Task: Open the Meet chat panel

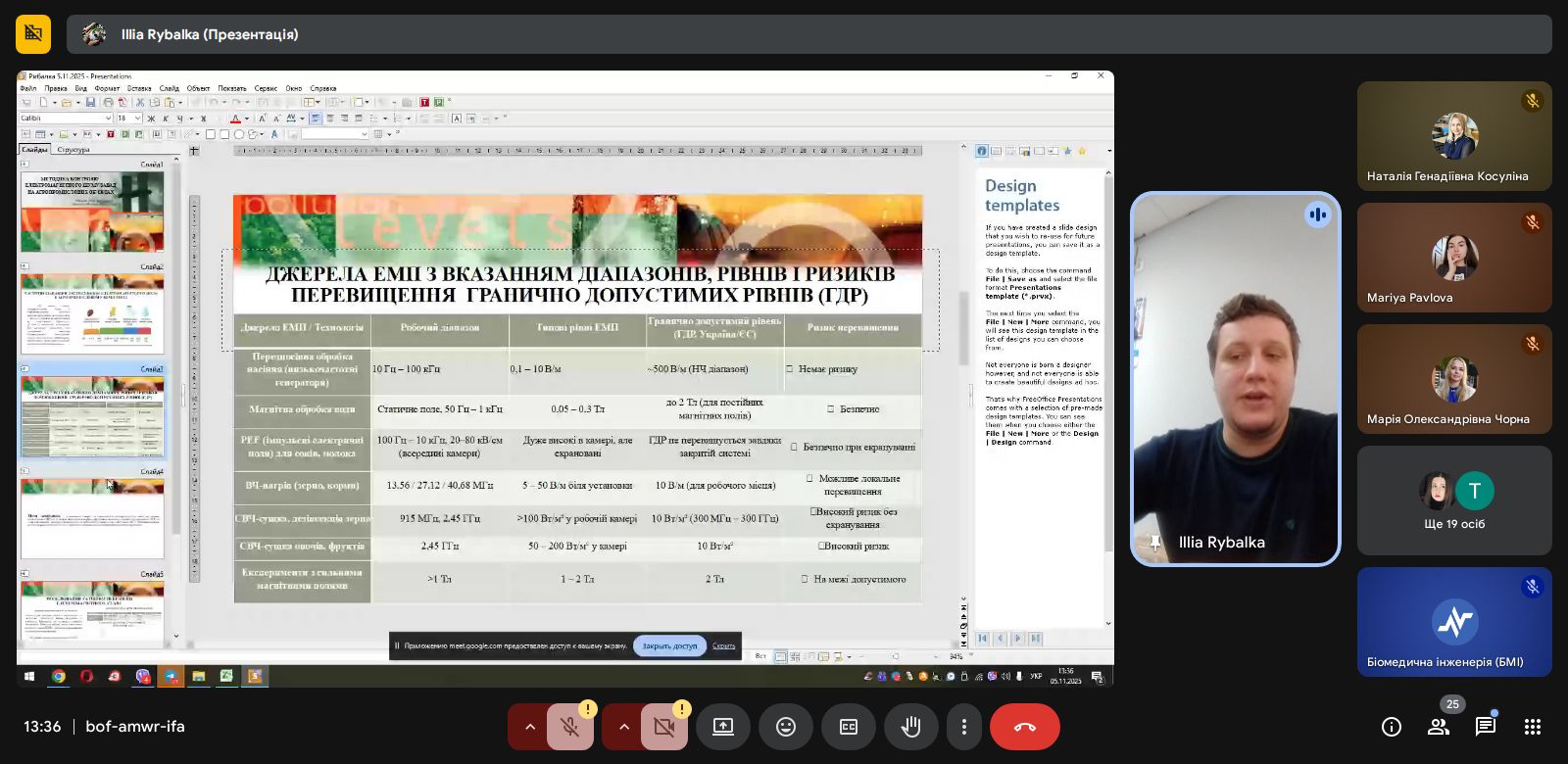Action: click(x=1486, y=727)
